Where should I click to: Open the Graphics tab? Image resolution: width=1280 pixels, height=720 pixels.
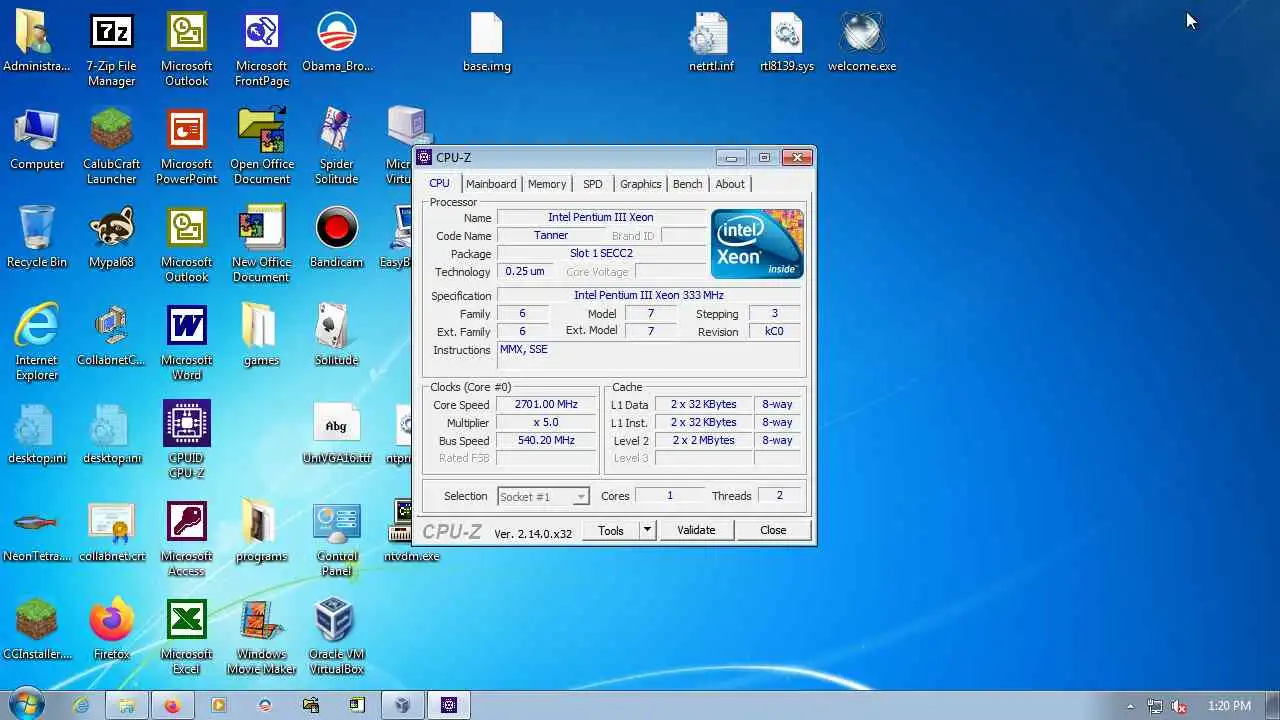(640, 184)
